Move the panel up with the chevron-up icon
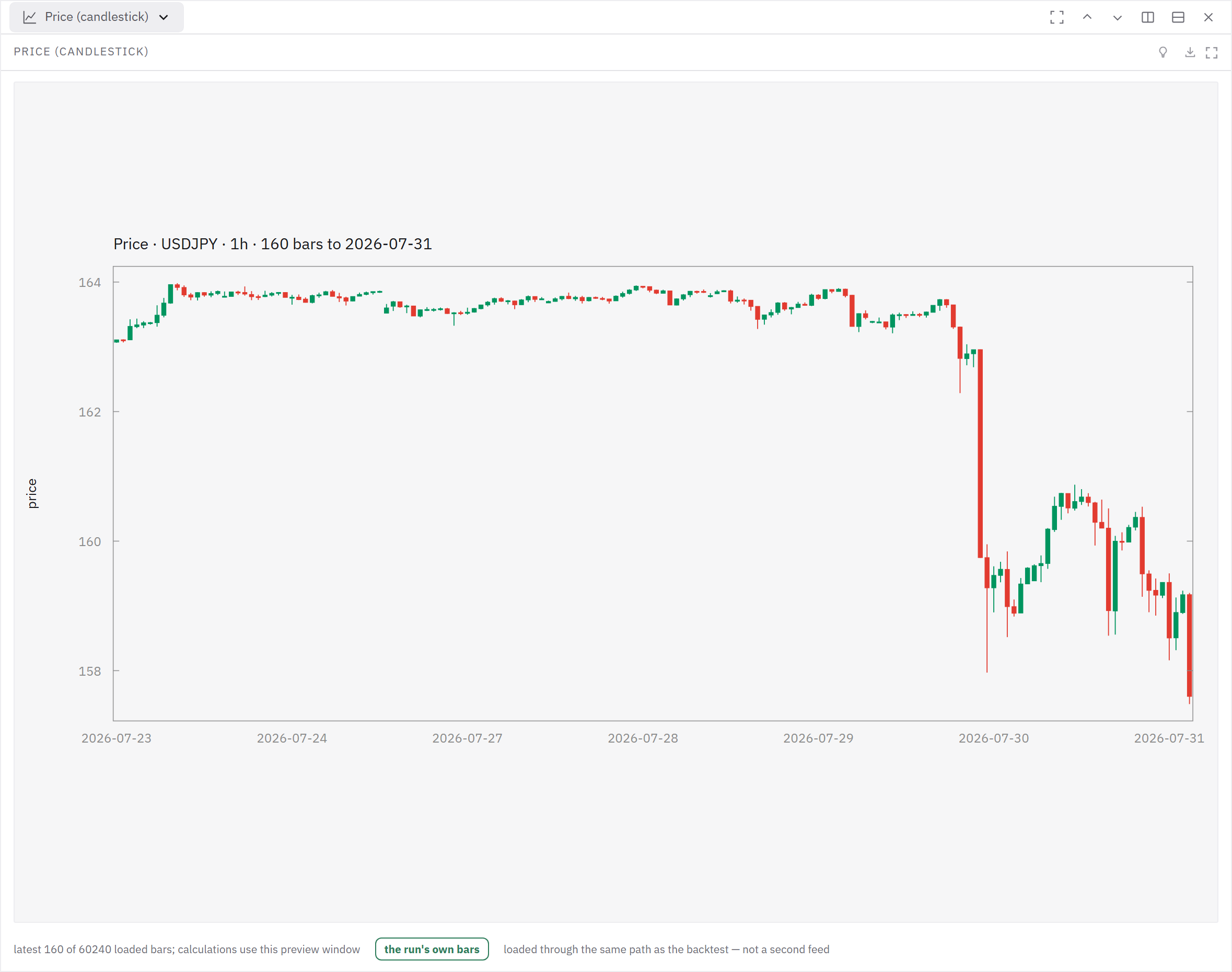1232x972 pixels. click(1087, 17)
